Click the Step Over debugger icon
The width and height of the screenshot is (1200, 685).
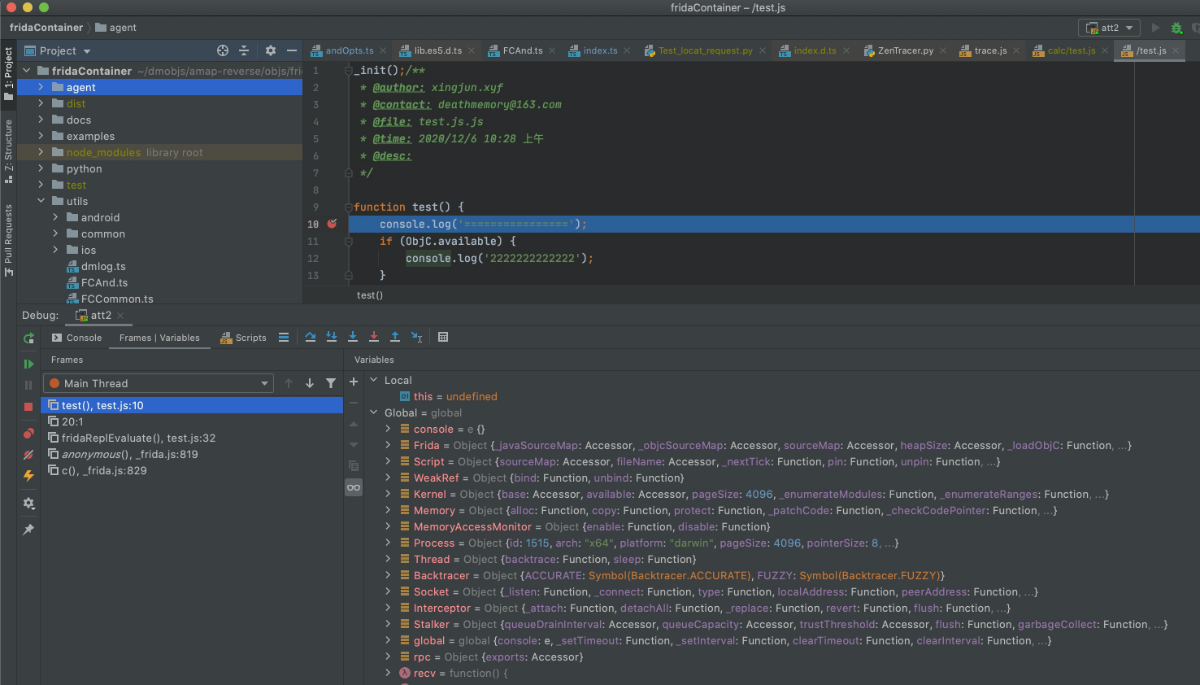310,338
